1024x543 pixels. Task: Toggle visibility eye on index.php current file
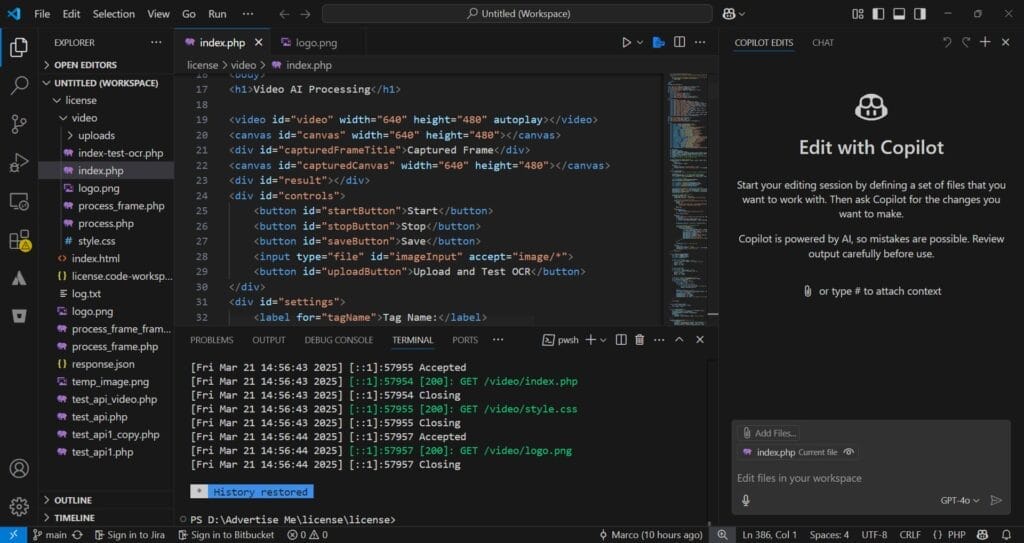[848, 452]
